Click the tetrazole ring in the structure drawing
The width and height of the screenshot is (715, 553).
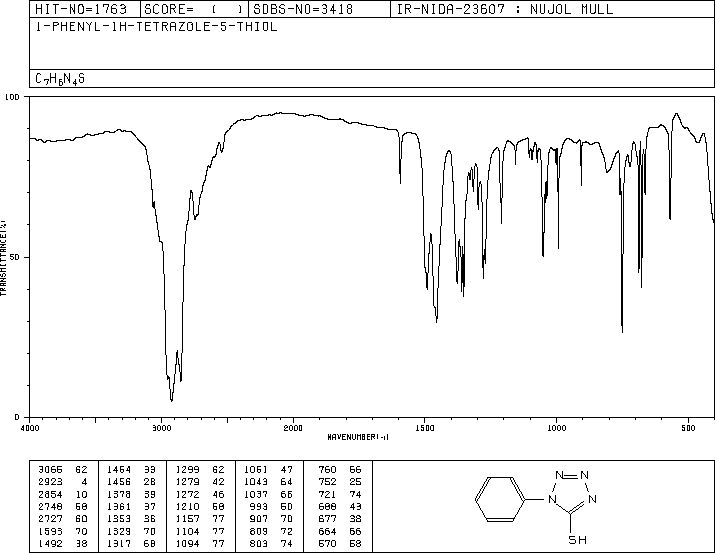click(573, 492)
